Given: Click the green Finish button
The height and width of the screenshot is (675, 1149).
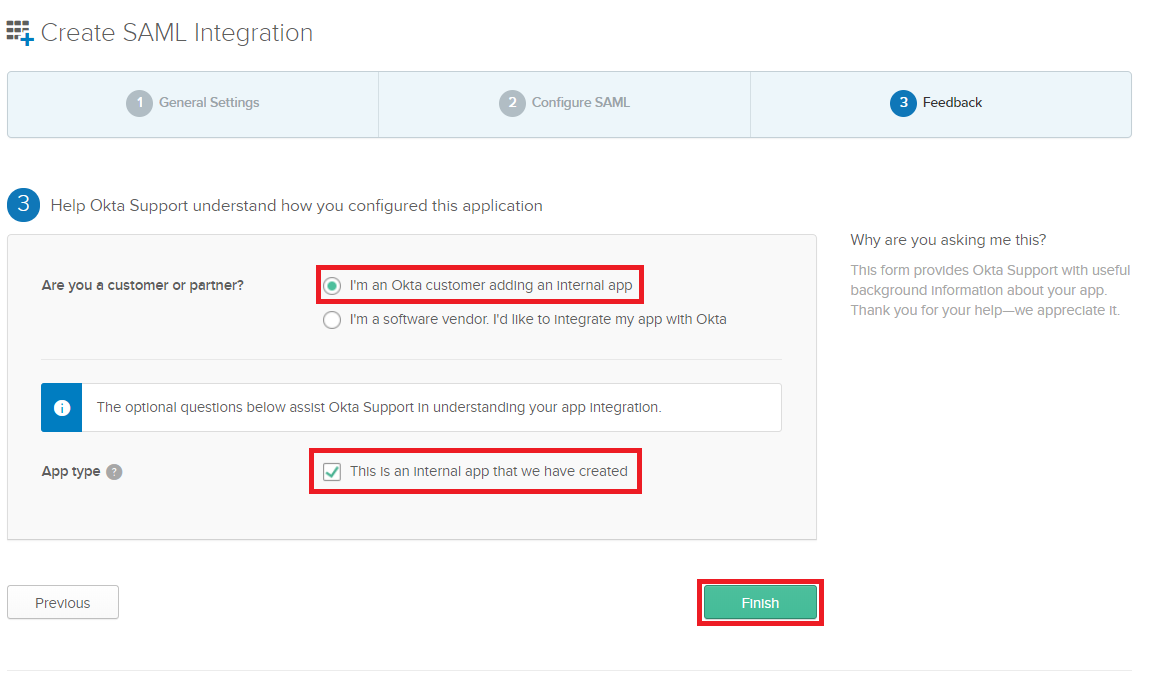Looking at the screenshot, I should click(760, 602).
